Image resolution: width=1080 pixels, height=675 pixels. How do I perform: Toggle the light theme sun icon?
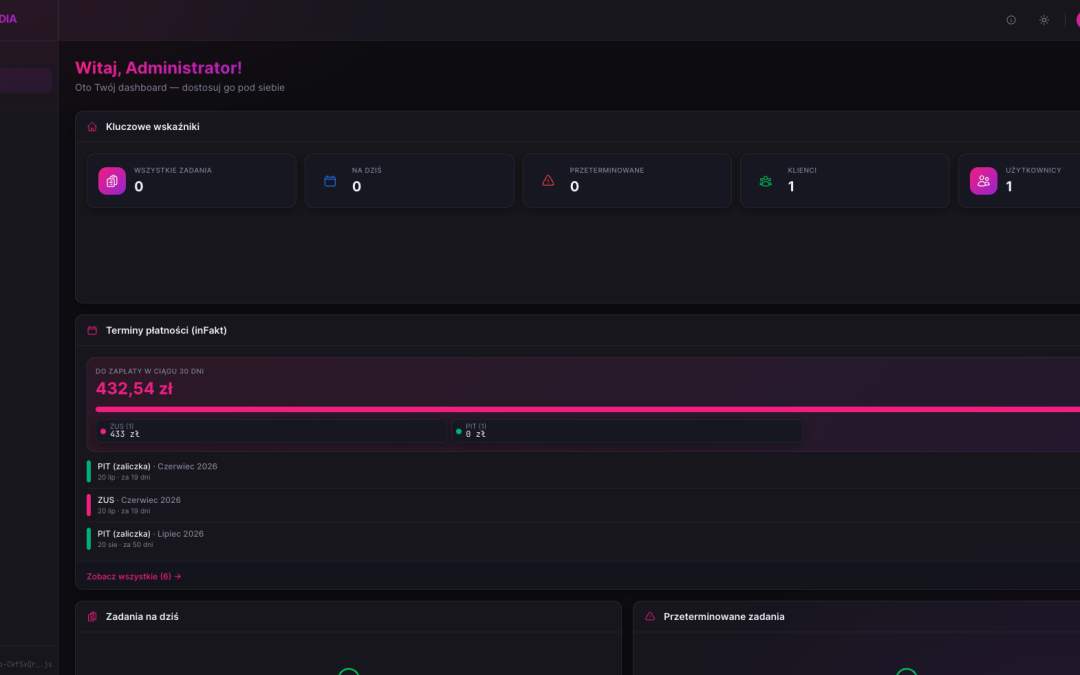pos(1044,20)
